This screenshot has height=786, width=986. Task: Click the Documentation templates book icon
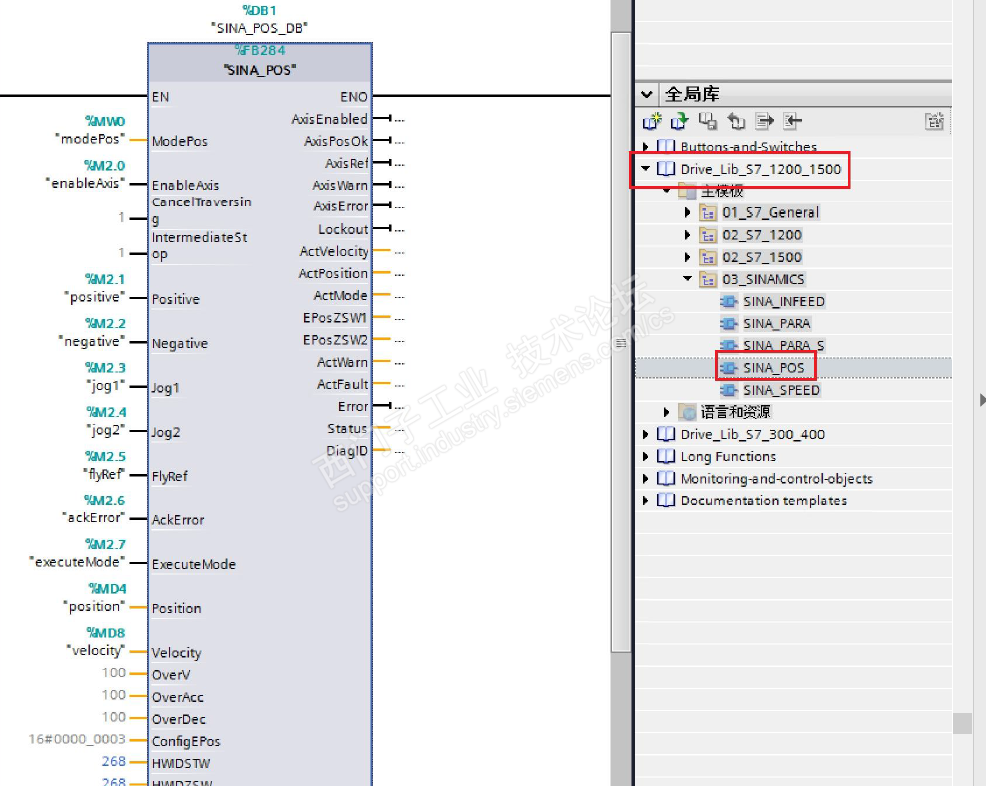[x=666, y=501]
